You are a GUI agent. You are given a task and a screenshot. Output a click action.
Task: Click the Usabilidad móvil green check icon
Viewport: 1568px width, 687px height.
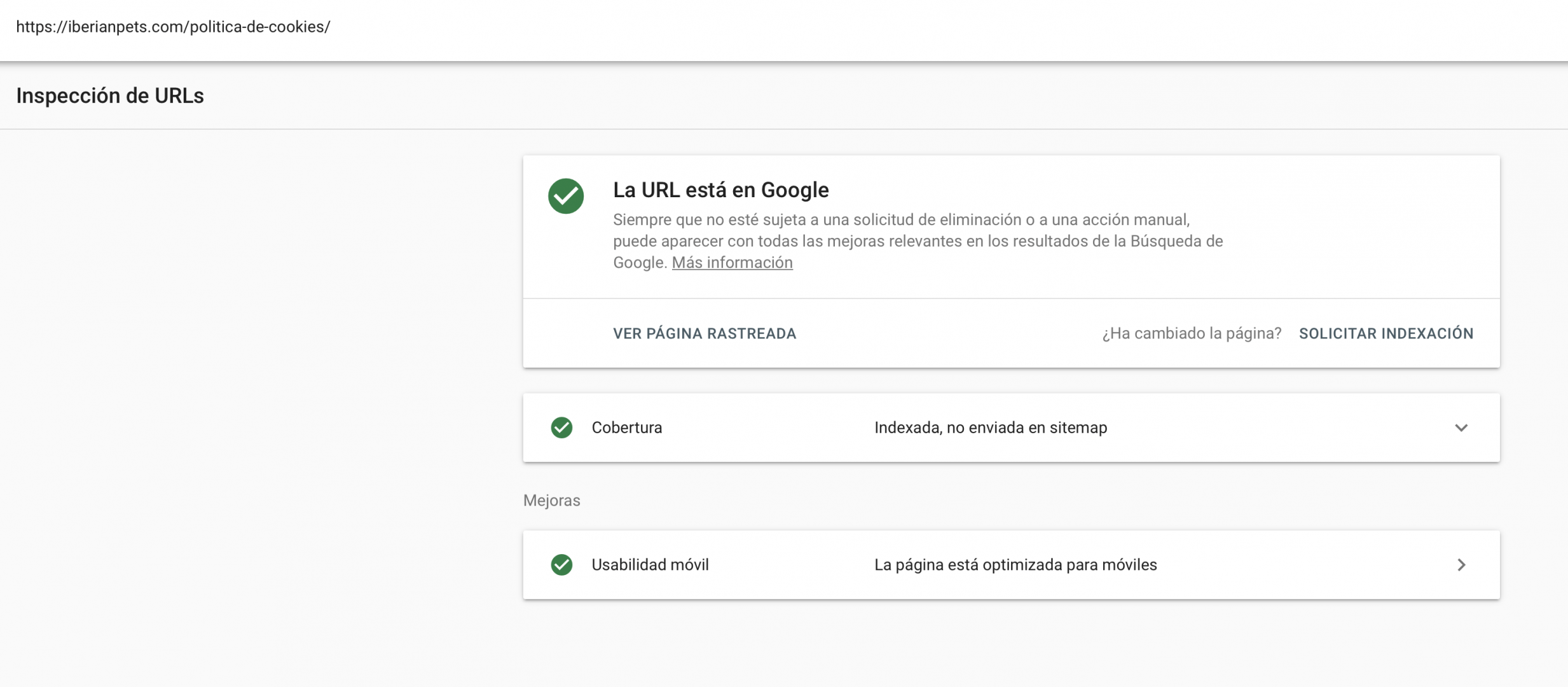point(561,565)
